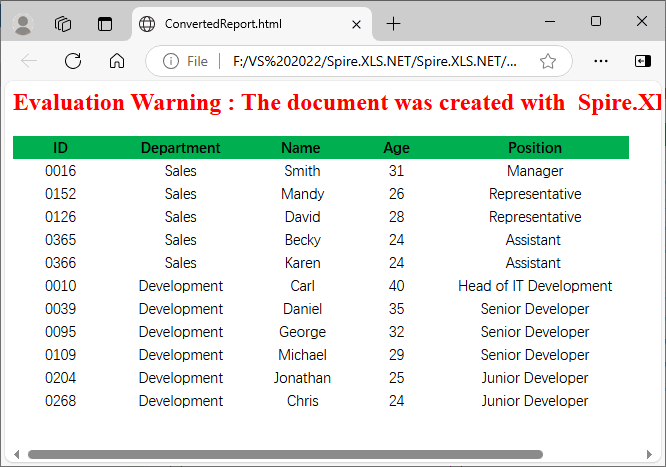Click the ID cell 0126

tap(60, 217)
